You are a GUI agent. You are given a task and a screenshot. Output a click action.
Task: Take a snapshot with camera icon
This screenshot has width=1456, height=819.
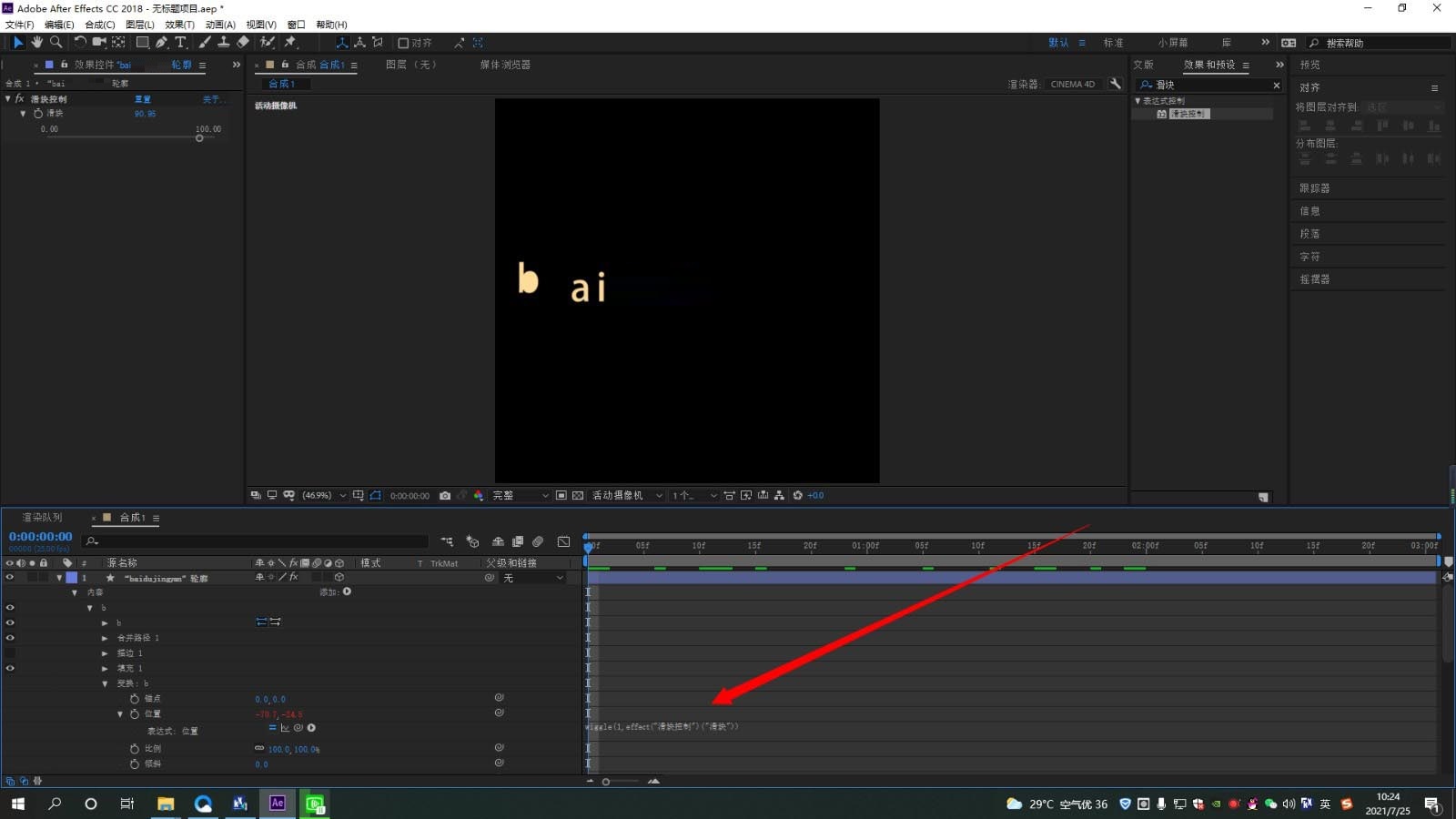pos(445,496)
